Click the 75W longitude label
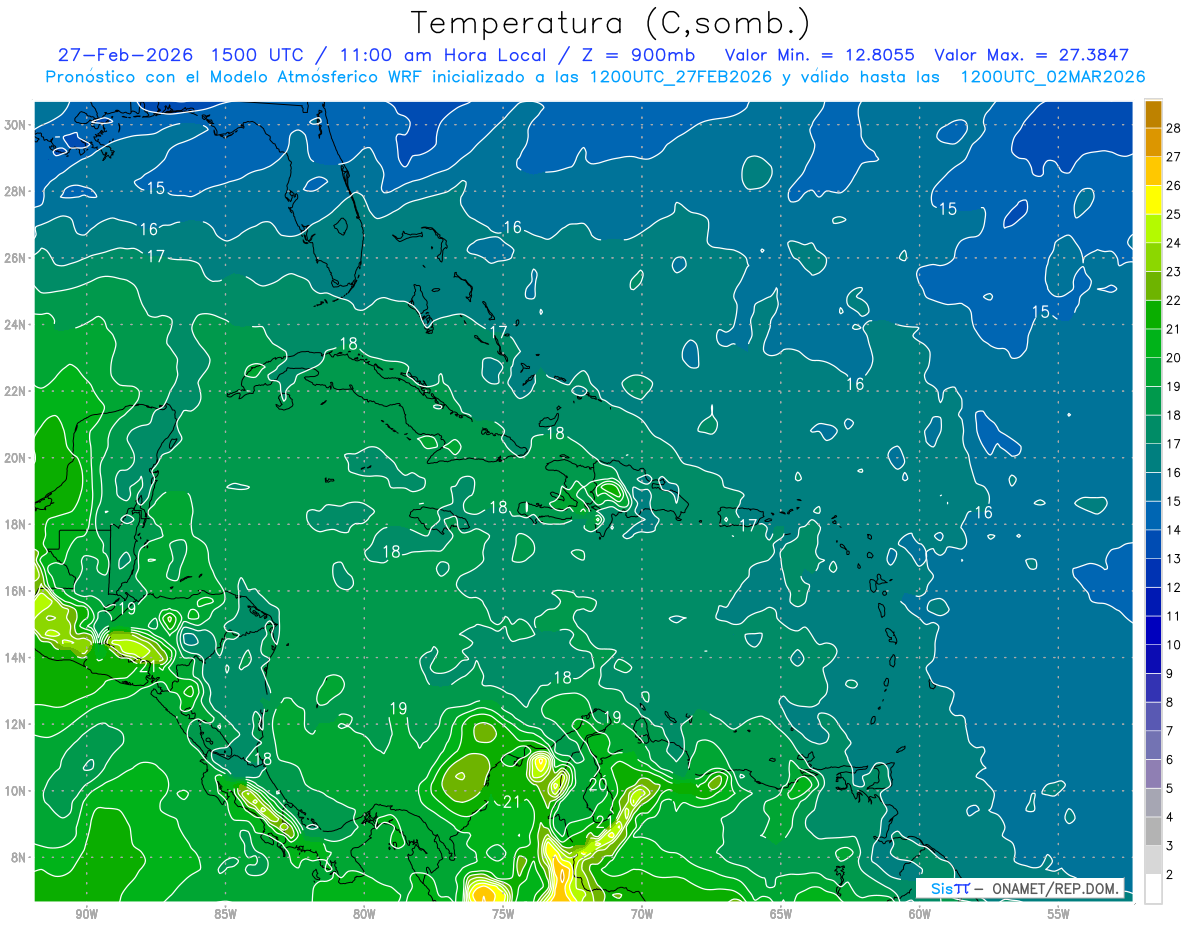The height and width of the screenshot is (927, 1200). tap(503, 914)
